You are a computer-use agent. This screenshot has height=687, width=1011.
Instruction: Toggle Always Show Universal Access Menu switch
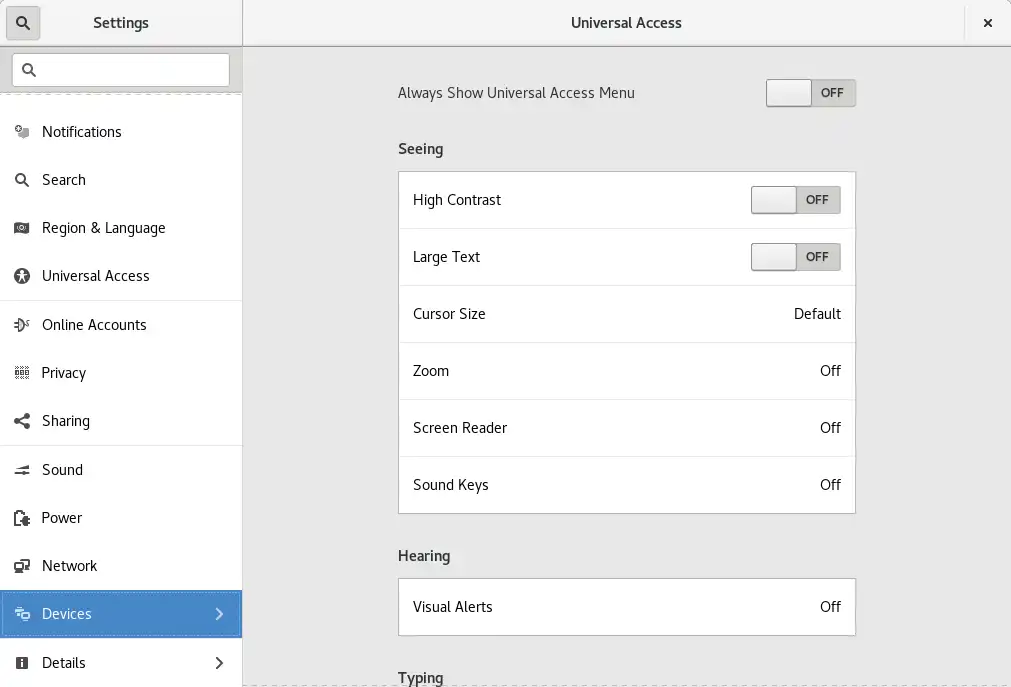[x=810, y=93]
